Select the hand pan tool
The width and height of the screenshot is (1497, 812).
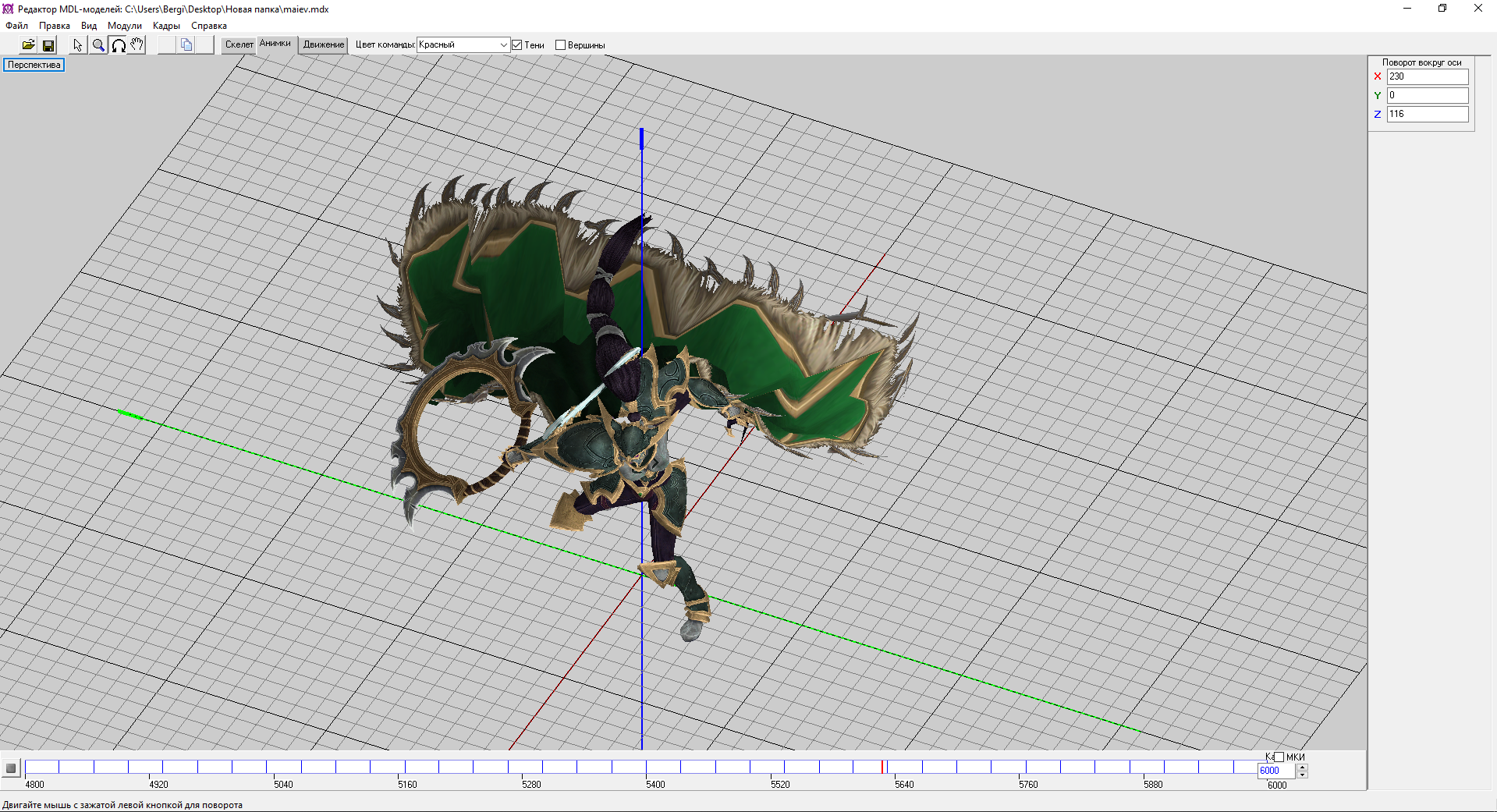(137, 45)
